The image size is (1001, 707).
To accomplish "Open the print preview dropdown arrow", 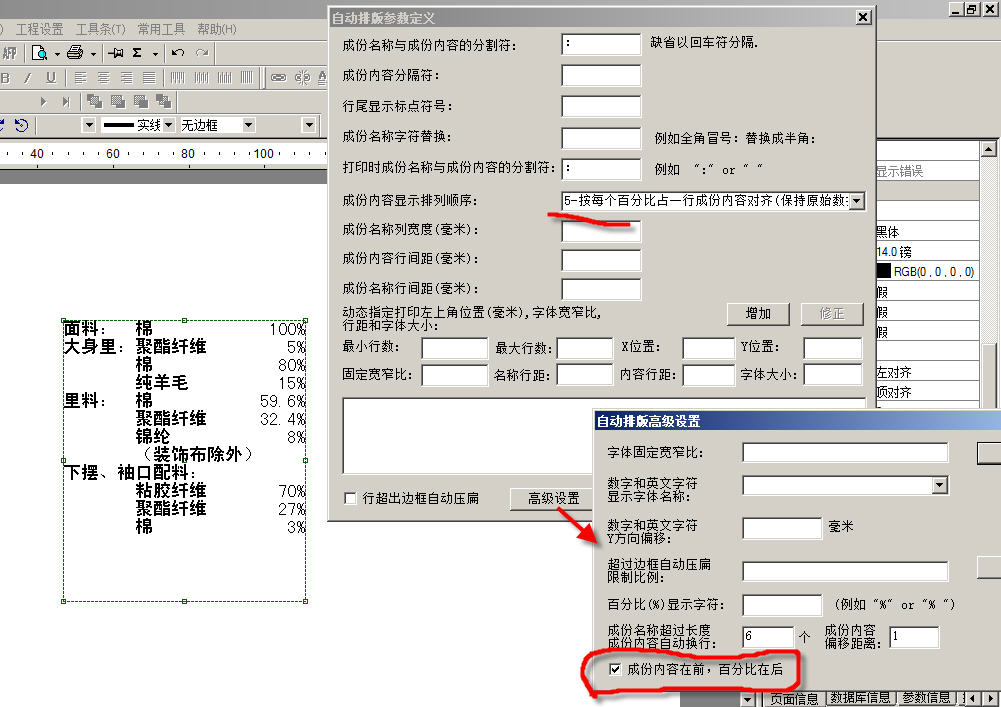I will point(57,54).
